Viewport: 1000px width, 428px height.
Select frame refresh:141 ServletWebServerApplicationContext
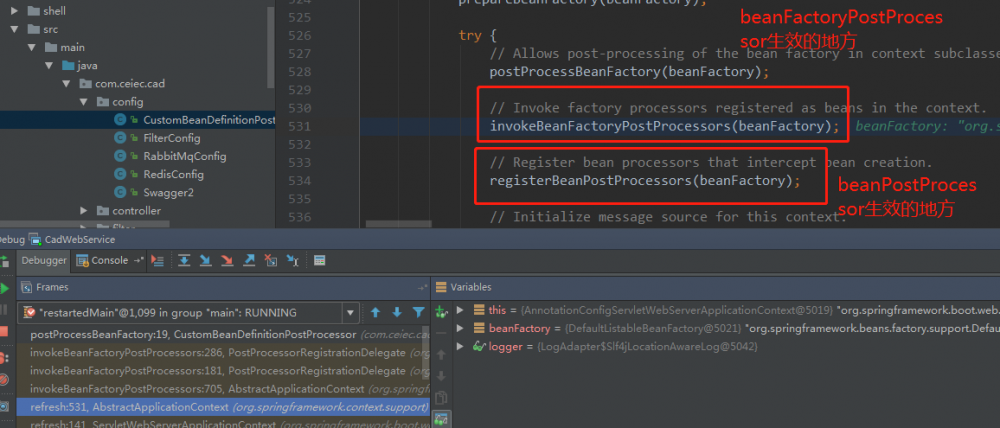(222, 423)
